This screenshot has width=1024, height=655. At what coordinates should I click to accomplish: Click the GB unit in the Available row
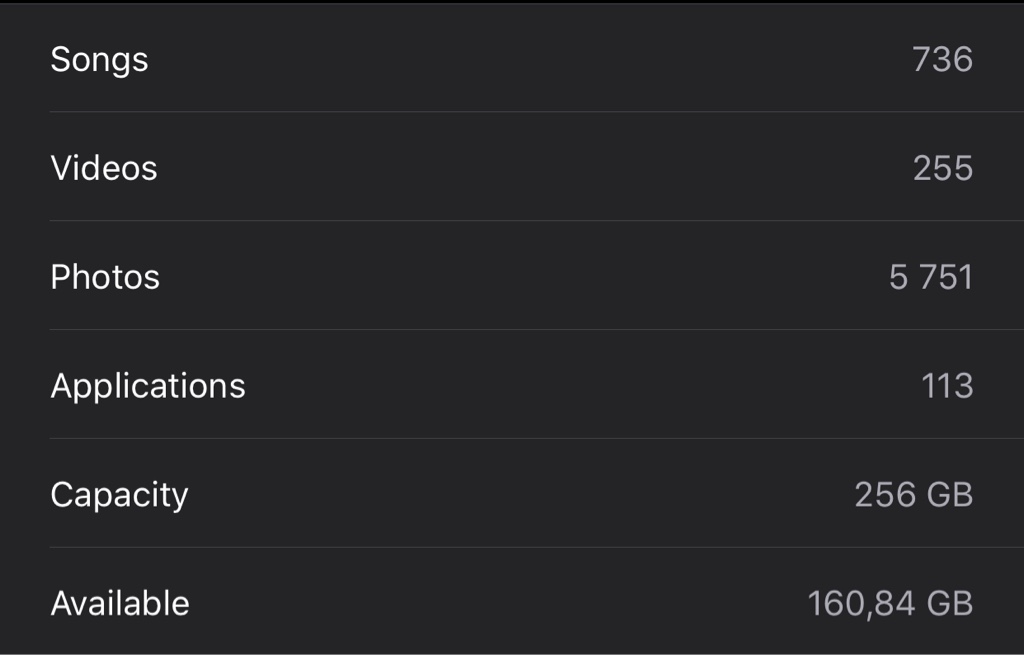[950, 603]
